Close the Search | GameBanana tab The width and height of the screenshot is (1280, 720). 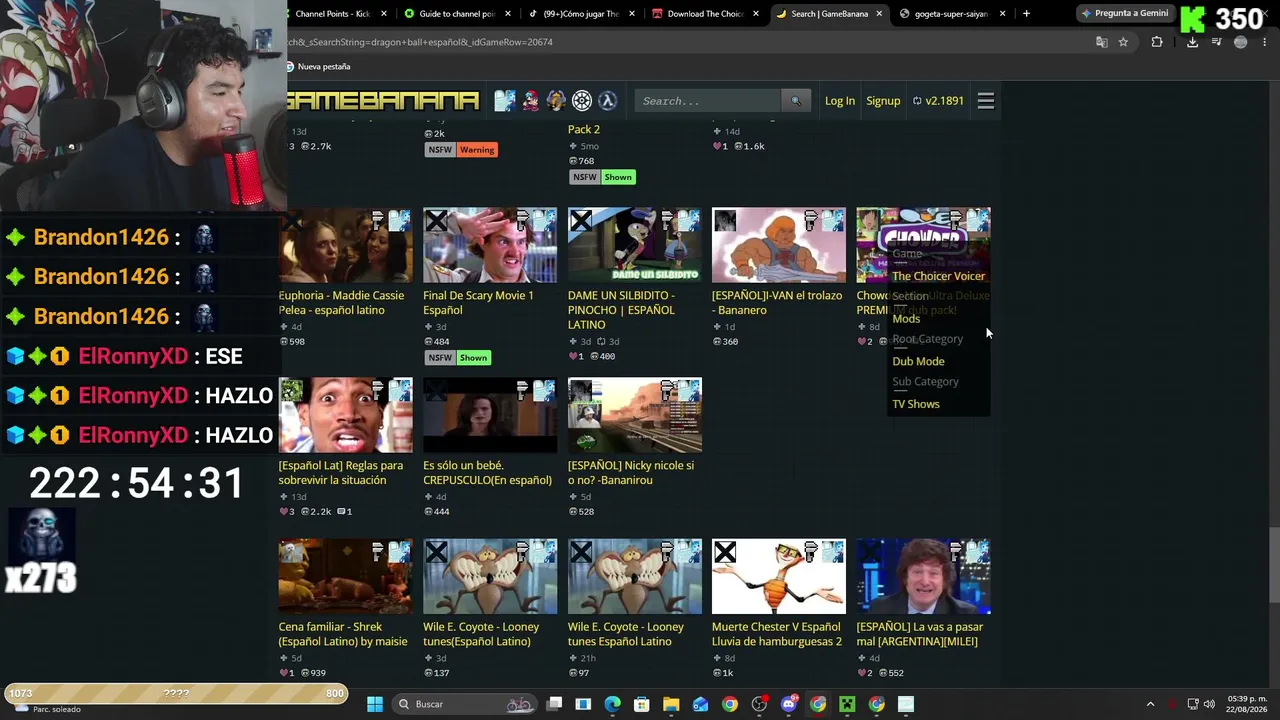coord(880,14)
